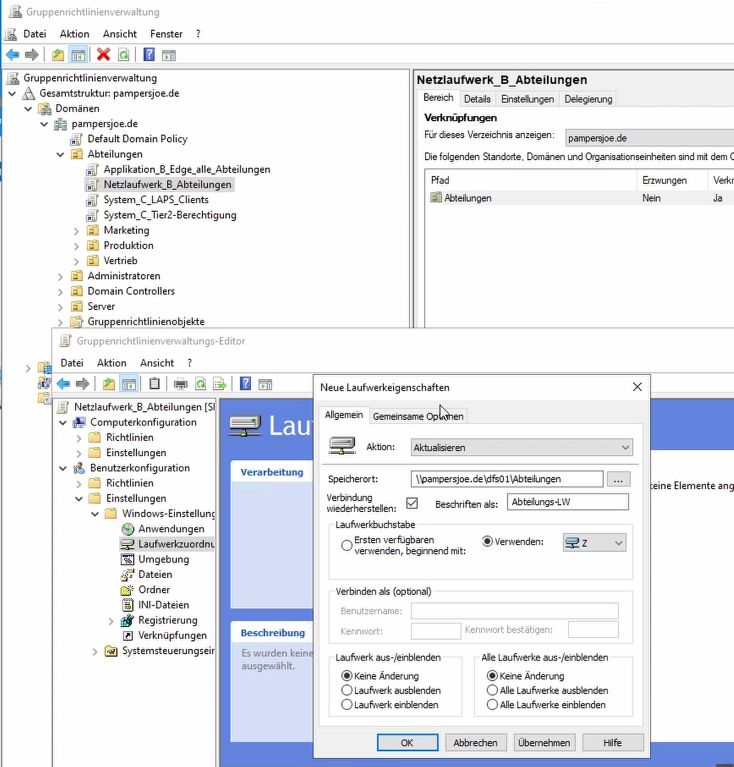Select System_C_Tier2-Berechtigung GPO
Viewport: 734px width, 767px height.
[170, 215]
